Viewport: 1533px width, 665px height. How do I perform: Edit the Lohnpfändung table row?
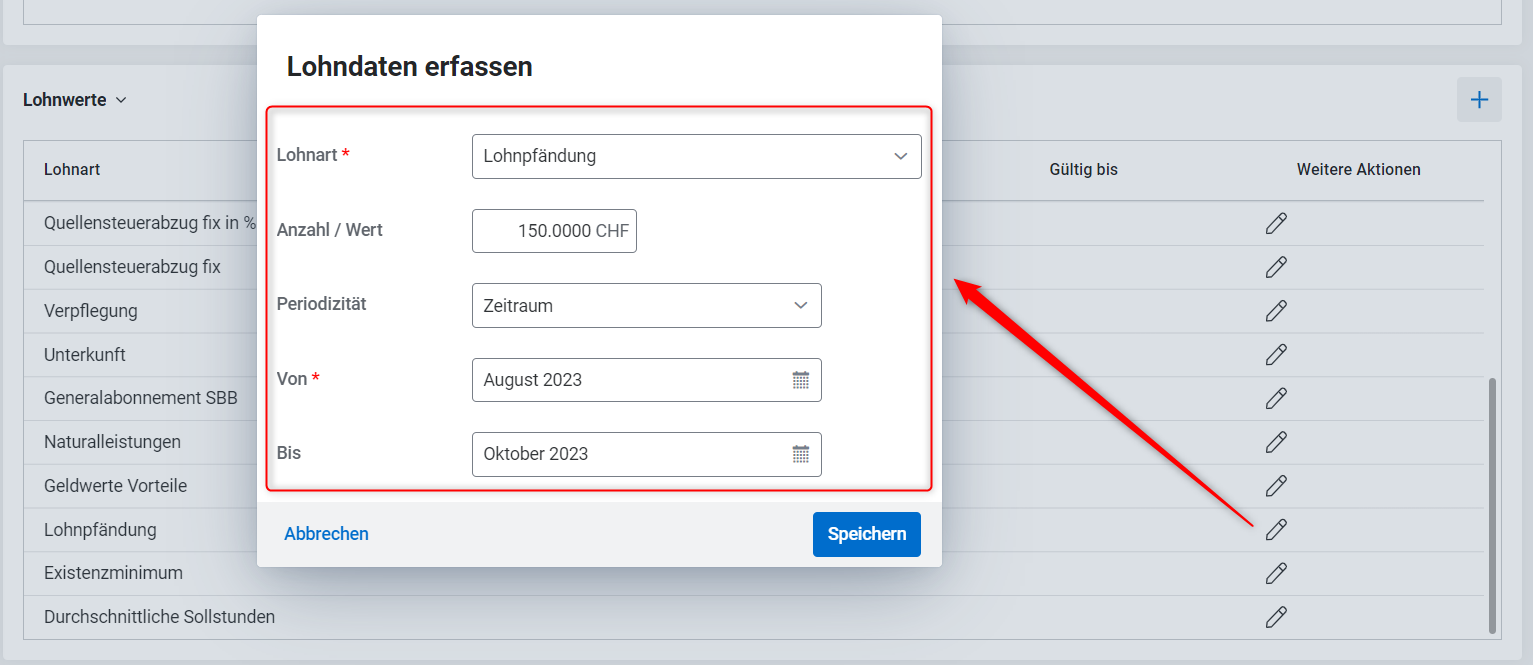[1275, 529]
